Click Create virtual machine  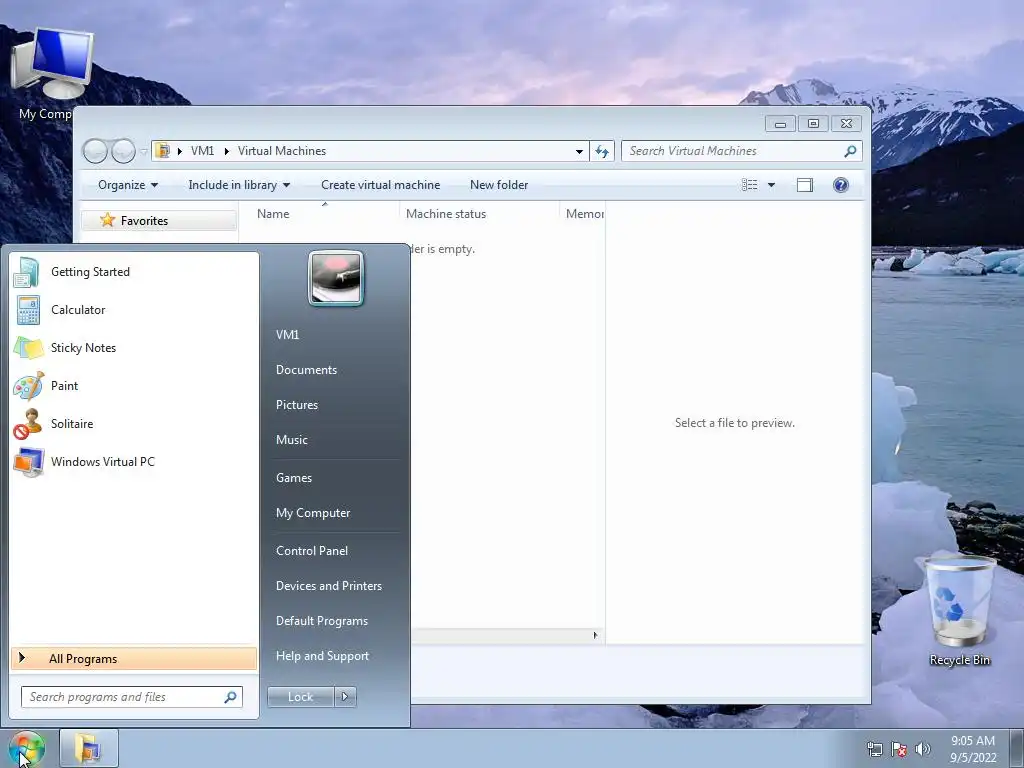point(380,185)
